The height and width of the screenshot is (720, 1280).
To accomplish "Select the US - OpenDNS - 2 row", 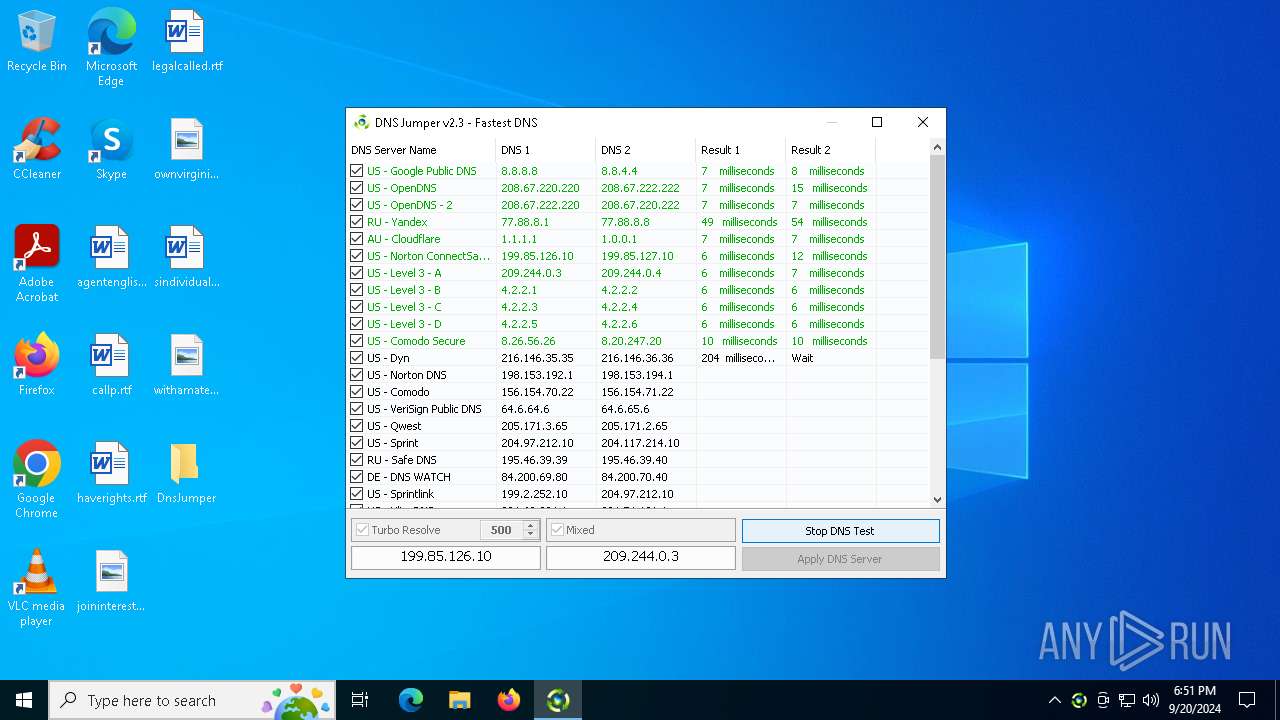I will 638,205.
